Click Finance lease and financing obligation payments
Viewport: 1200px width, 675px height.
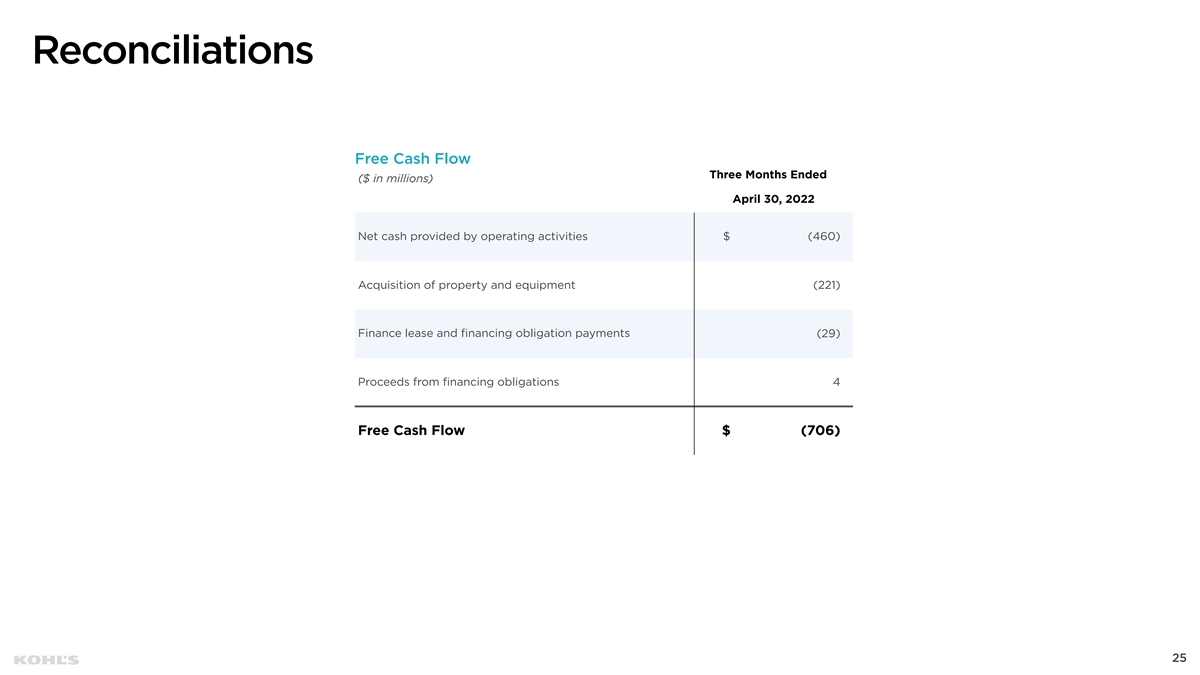pos(493,333)
